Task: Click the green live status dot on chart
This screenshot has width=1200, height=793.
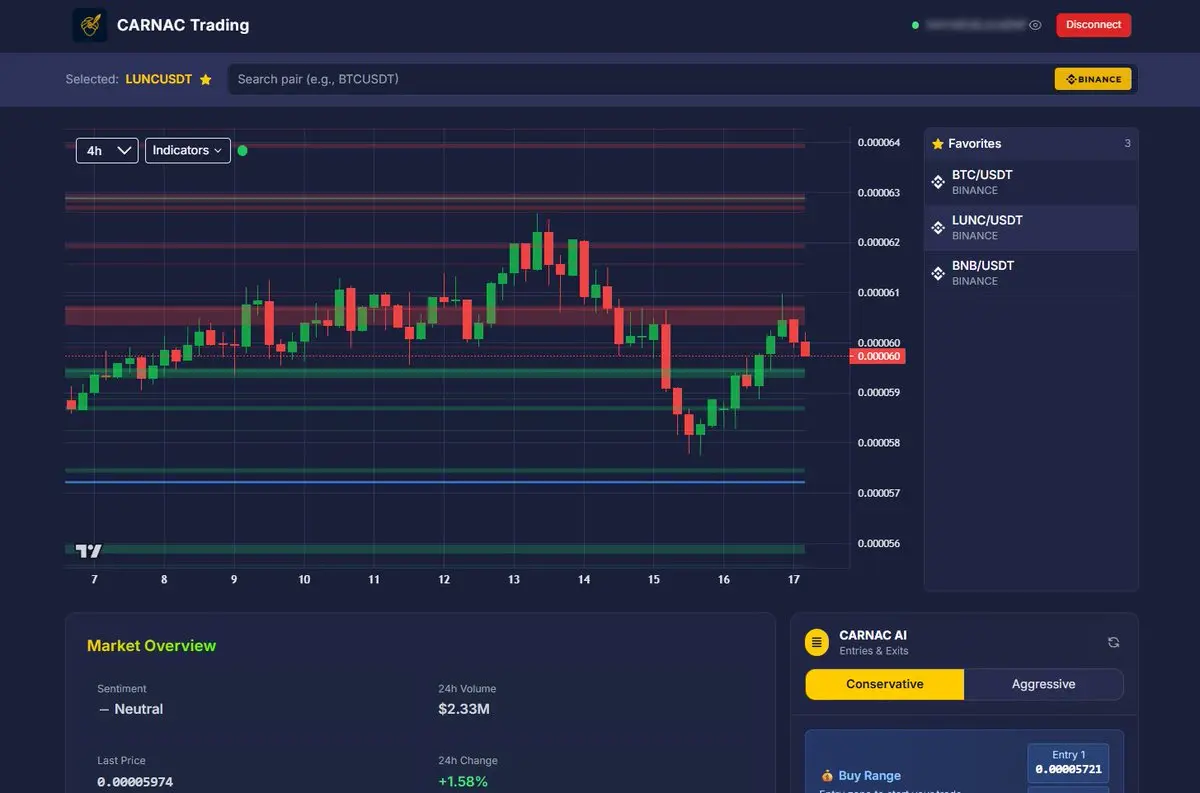Action: pyautogui.click(x=243, y=151)
